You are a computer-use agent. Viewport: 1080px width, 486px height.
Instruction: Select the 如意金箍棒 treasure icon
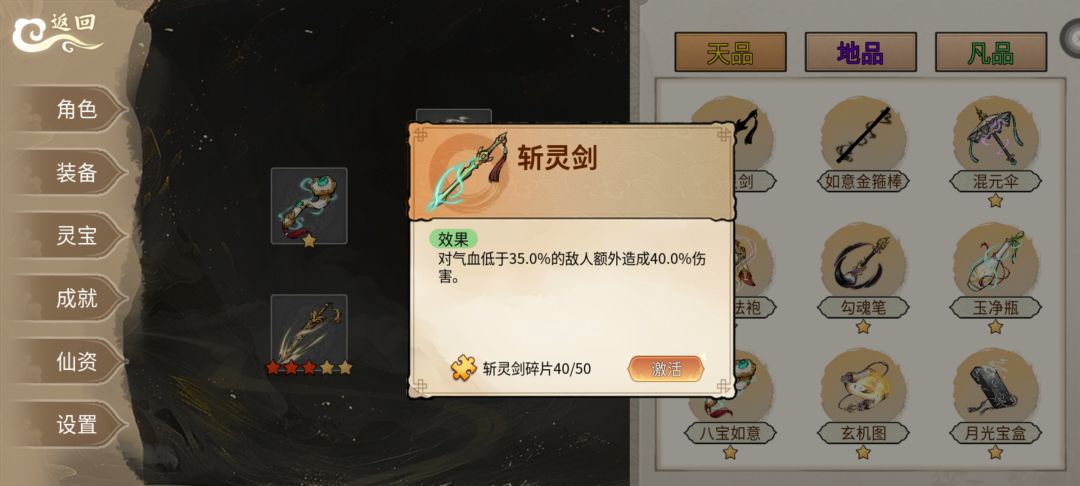click(862, 136)
